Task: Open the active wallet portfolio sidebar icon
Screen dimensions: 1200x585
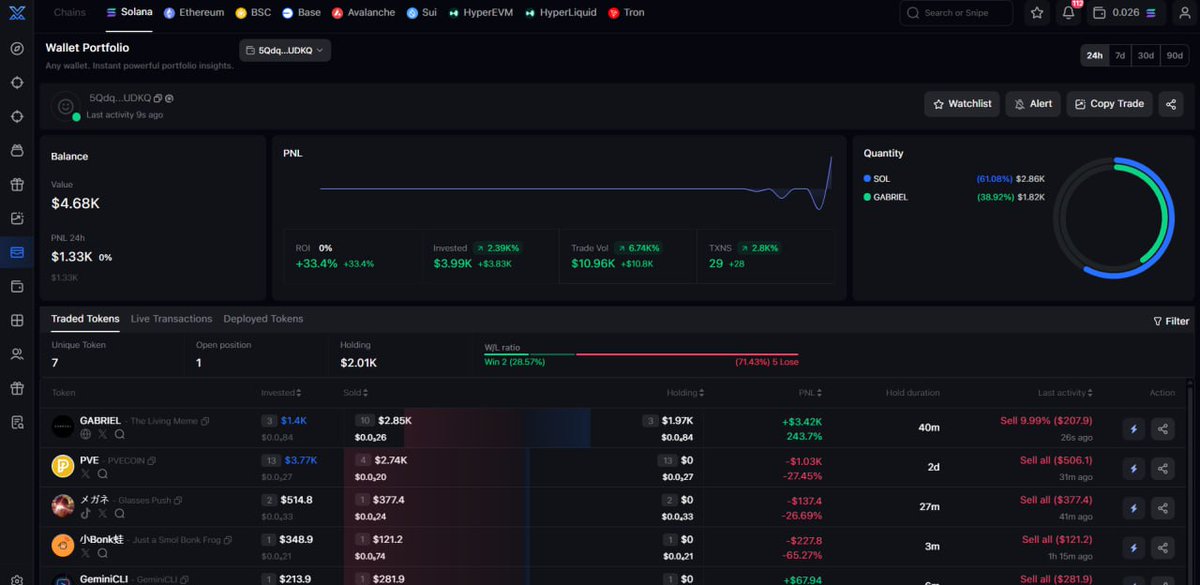Action: (17, 252)
